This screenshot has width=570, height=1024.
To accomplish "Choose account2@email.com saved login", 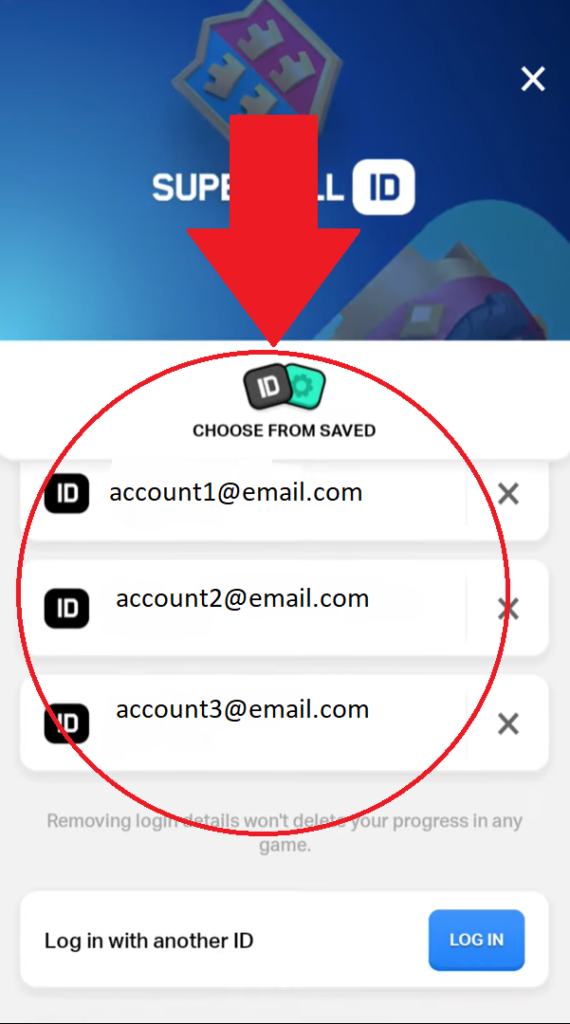I will coord(244,608).
